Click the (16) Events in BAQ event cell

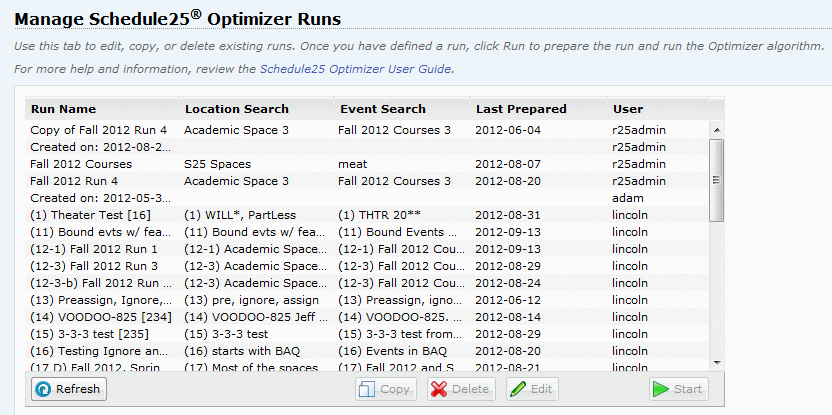point(392,351)
